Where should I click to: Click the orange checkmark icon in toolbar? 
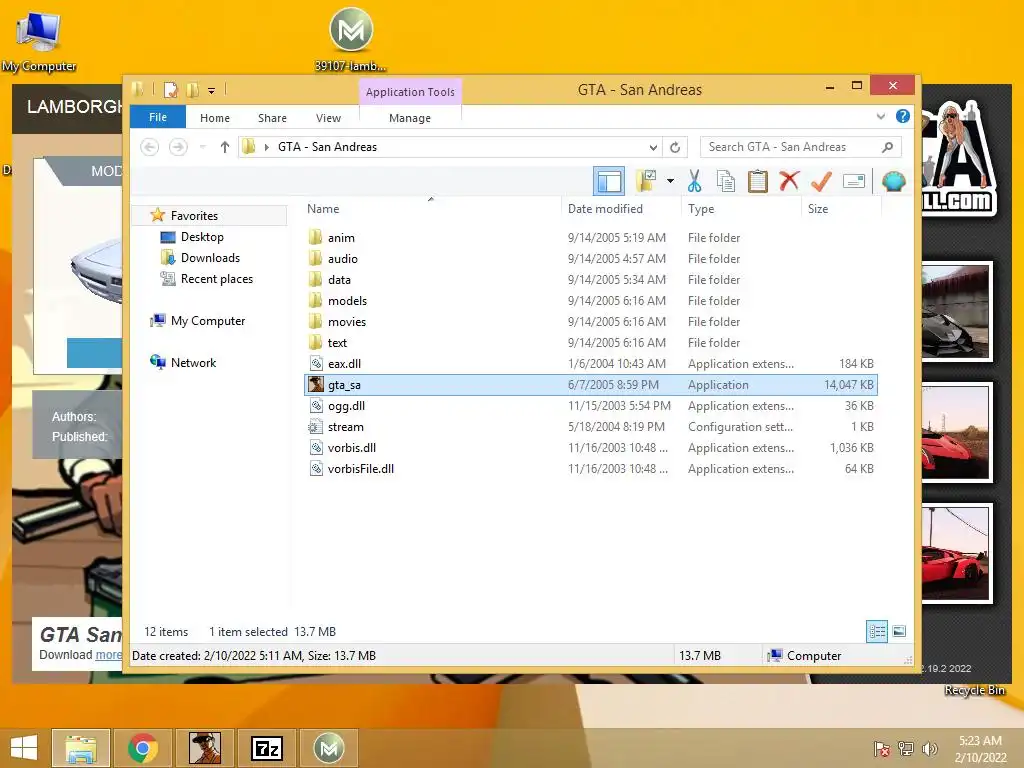click(821, 181)
